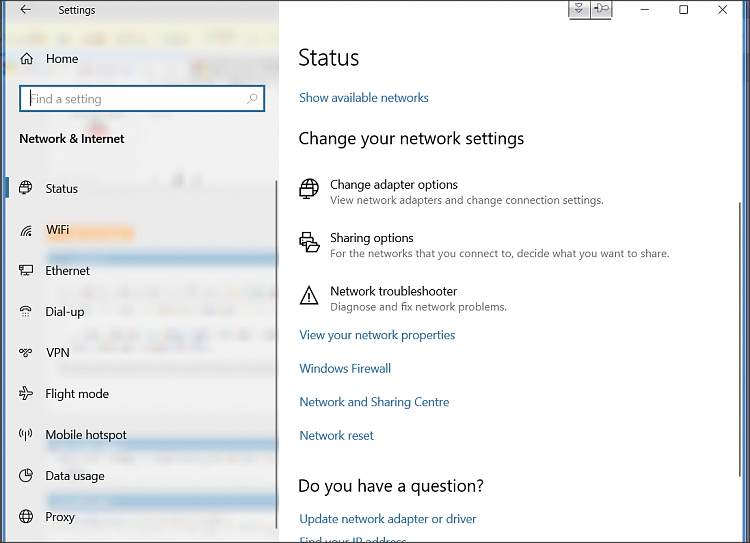Open the VPN settings section
The height and width of the screenshot is (543, 750).
pyautogui.click(x=57, y=353)
